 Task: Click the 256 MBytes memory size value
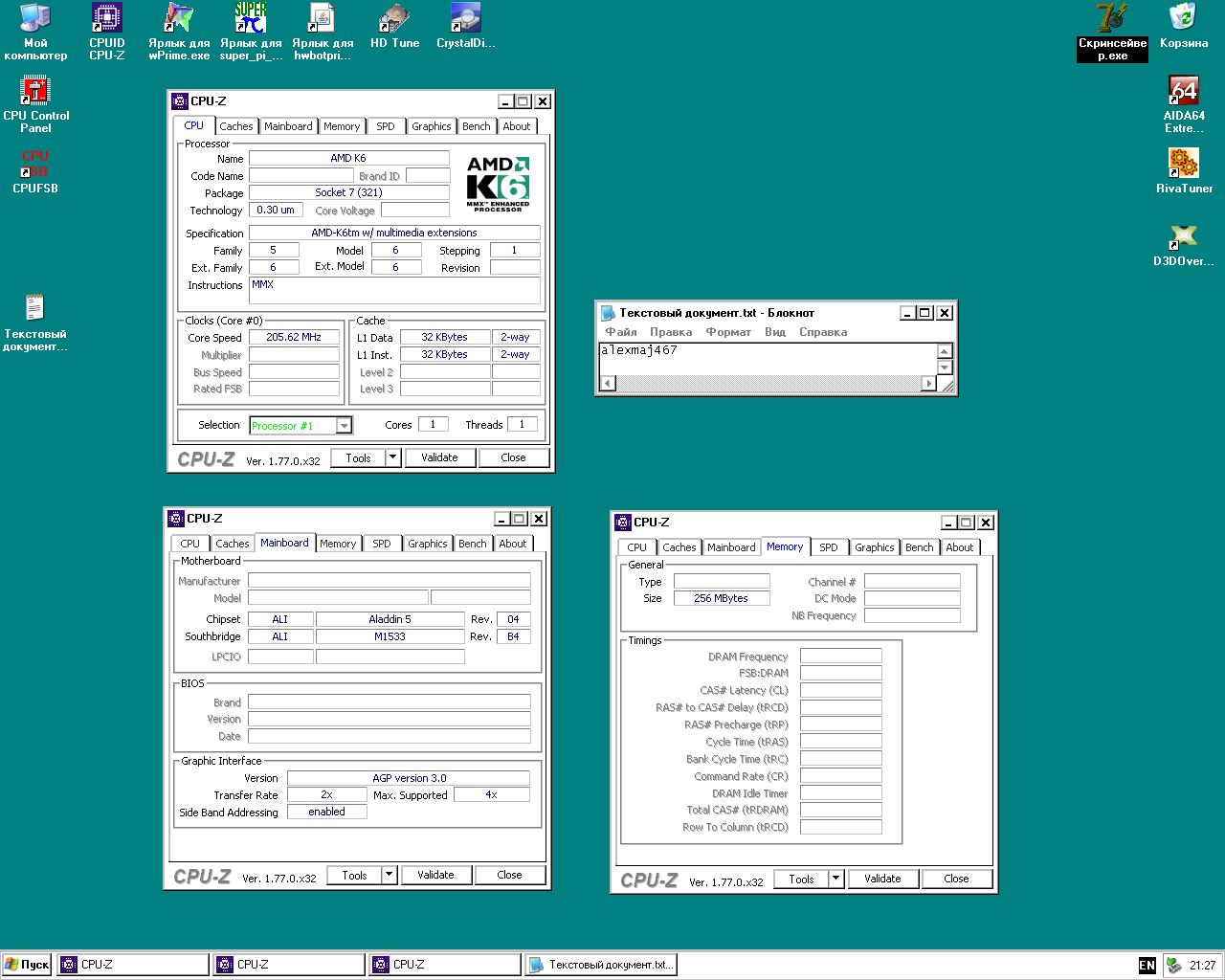[x=722, y=598]
